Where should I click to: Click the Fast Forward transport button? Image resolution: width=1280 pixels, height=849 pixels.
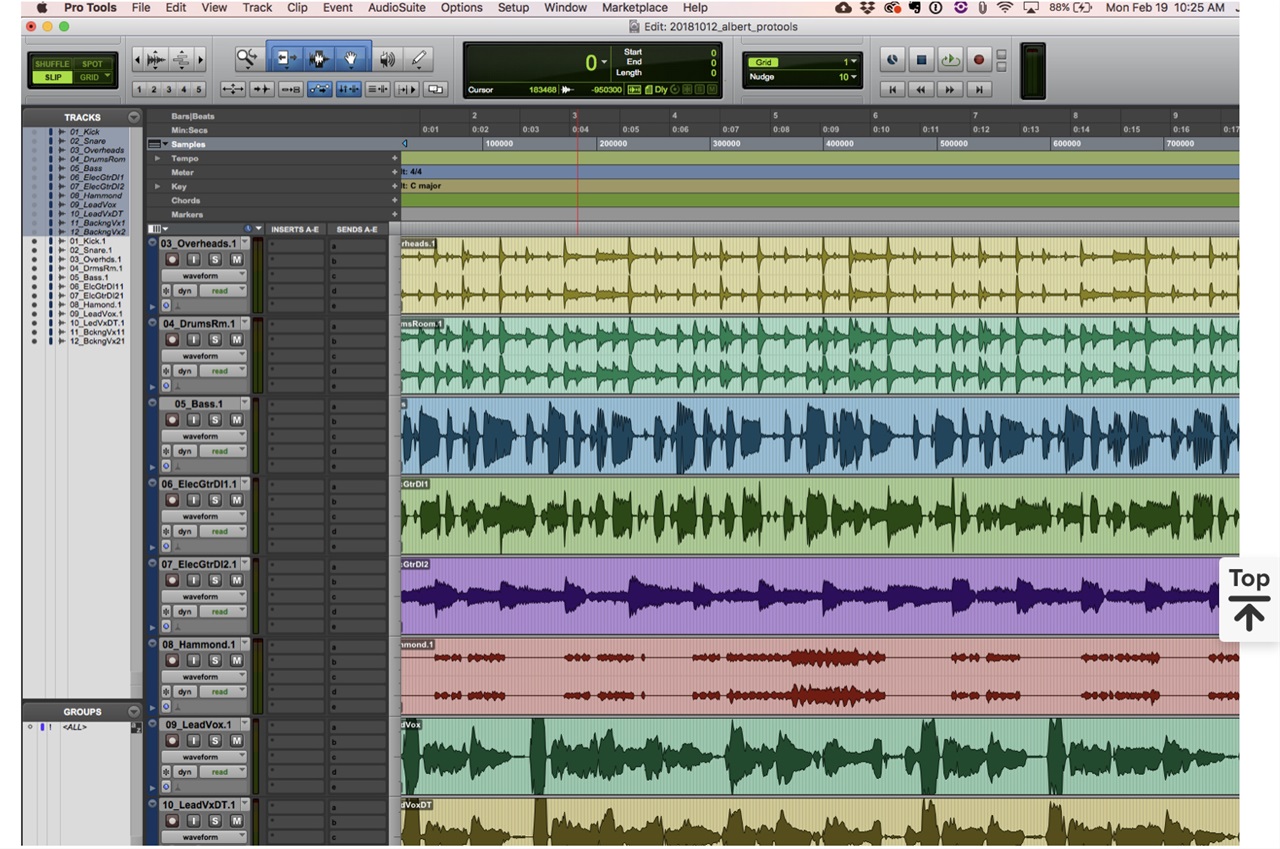pyautogui.click(x=950, y=89)
